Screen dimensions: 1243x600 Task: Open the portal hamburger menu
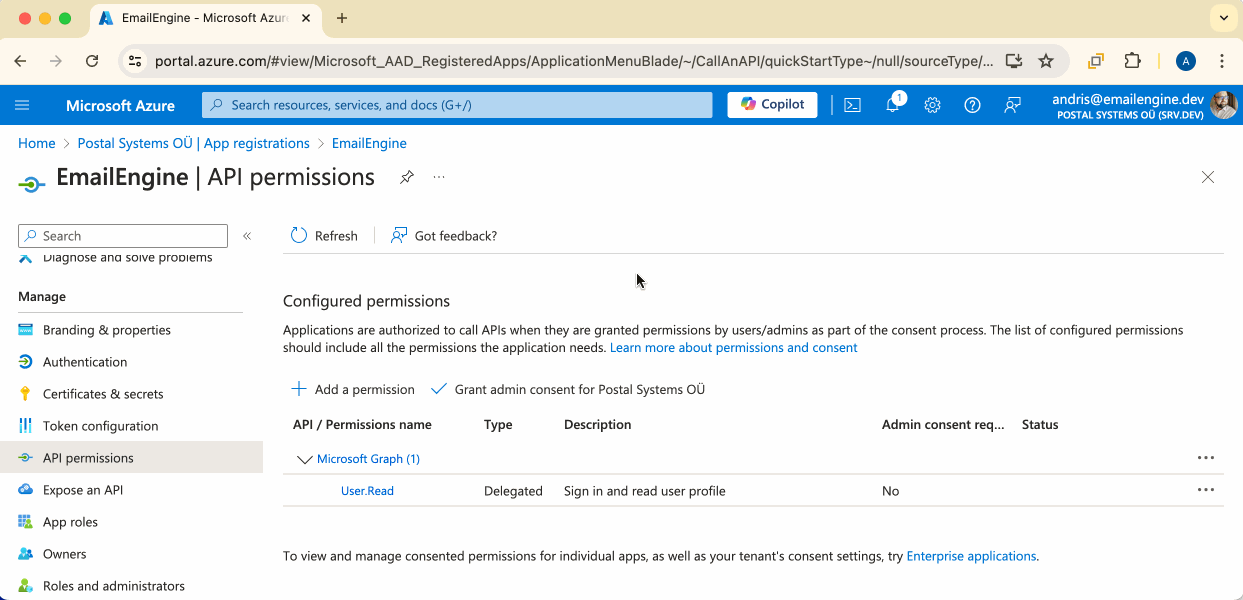pyautogui.click(x=24, y=105)
